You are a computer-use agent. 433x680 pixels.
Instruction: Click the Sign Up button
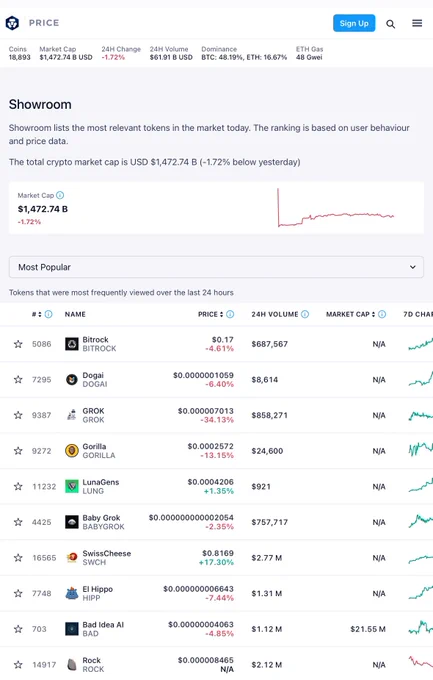[x=354, y=23]
